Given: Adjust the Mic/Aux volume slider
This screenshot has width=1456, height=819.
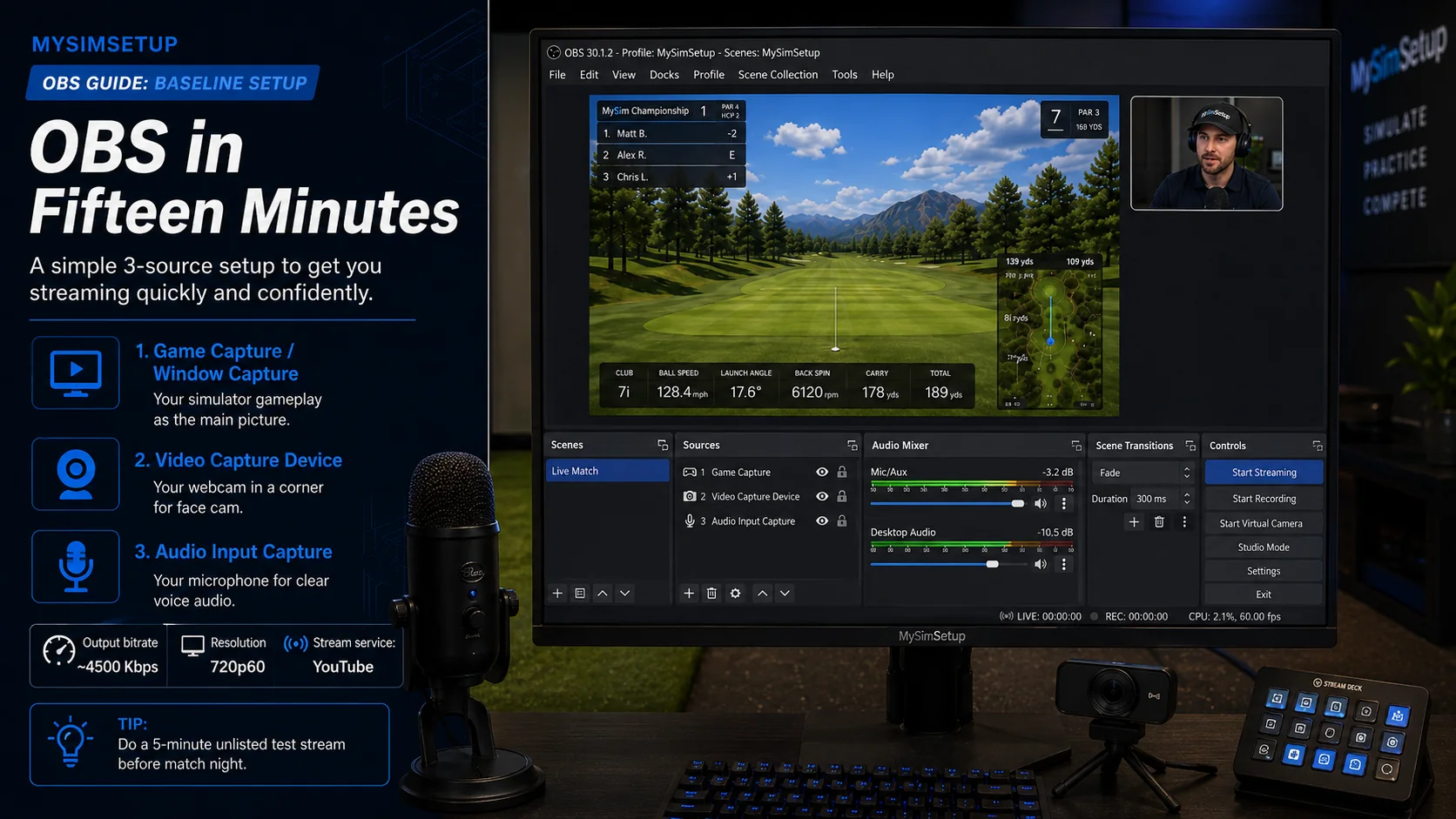Looking at the screenshot, I should click(x=947, y=504).
